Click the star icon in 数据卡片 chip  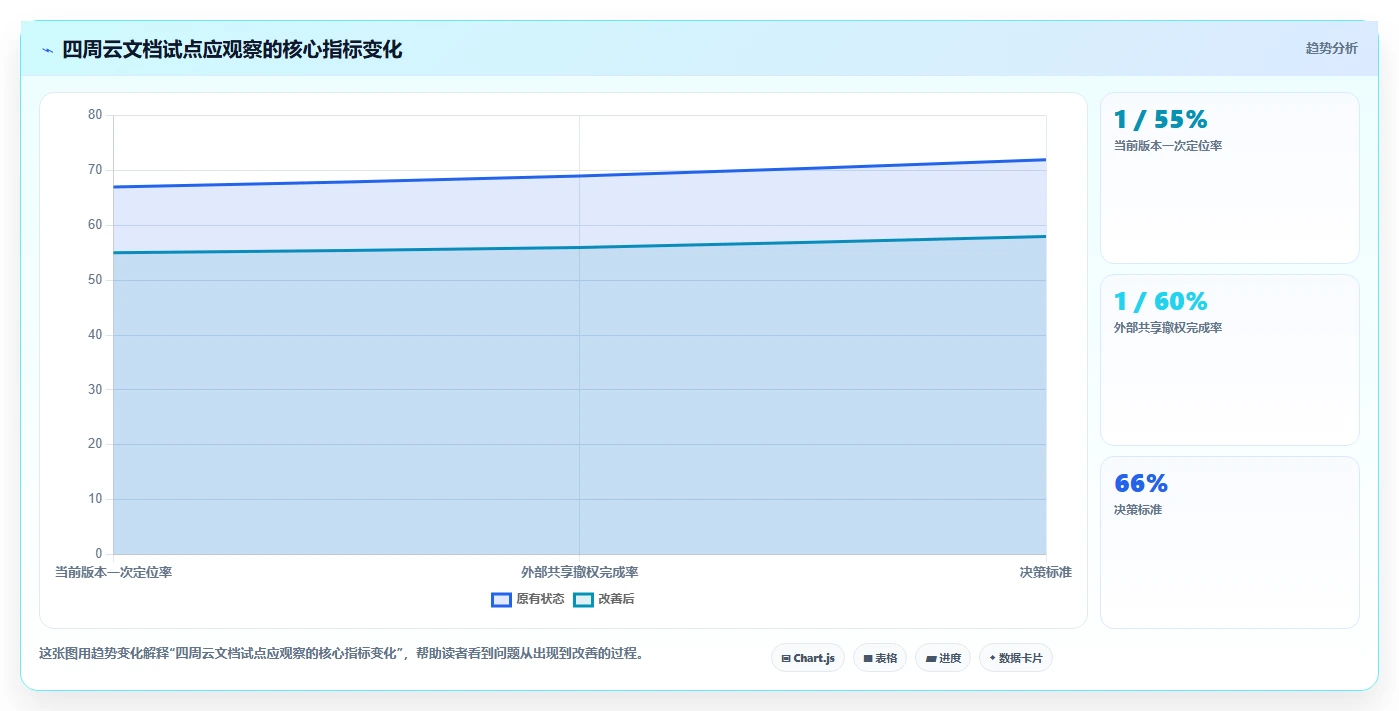pyautogui.click(x=992, y=658)
